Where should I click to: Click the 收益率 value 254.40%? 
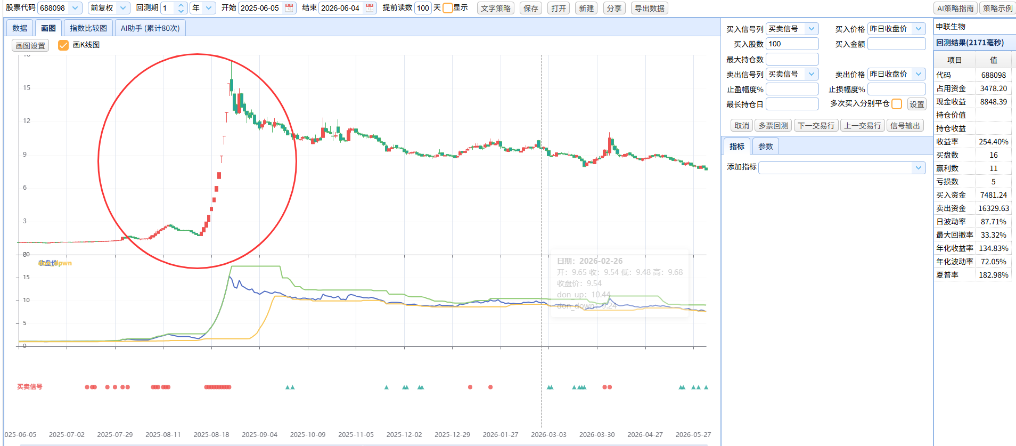995,141
